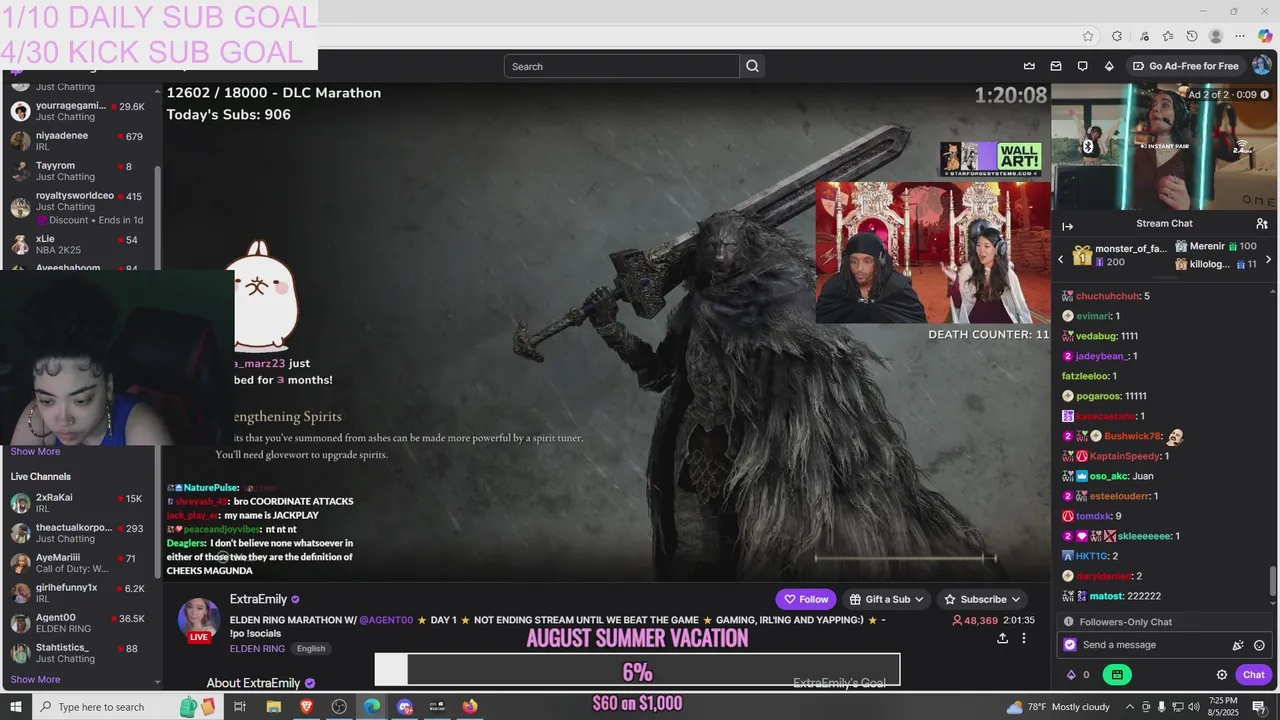Open the ELDEN RING category link
This screenshot has width=1280, height=720.
tap(257, 648)
